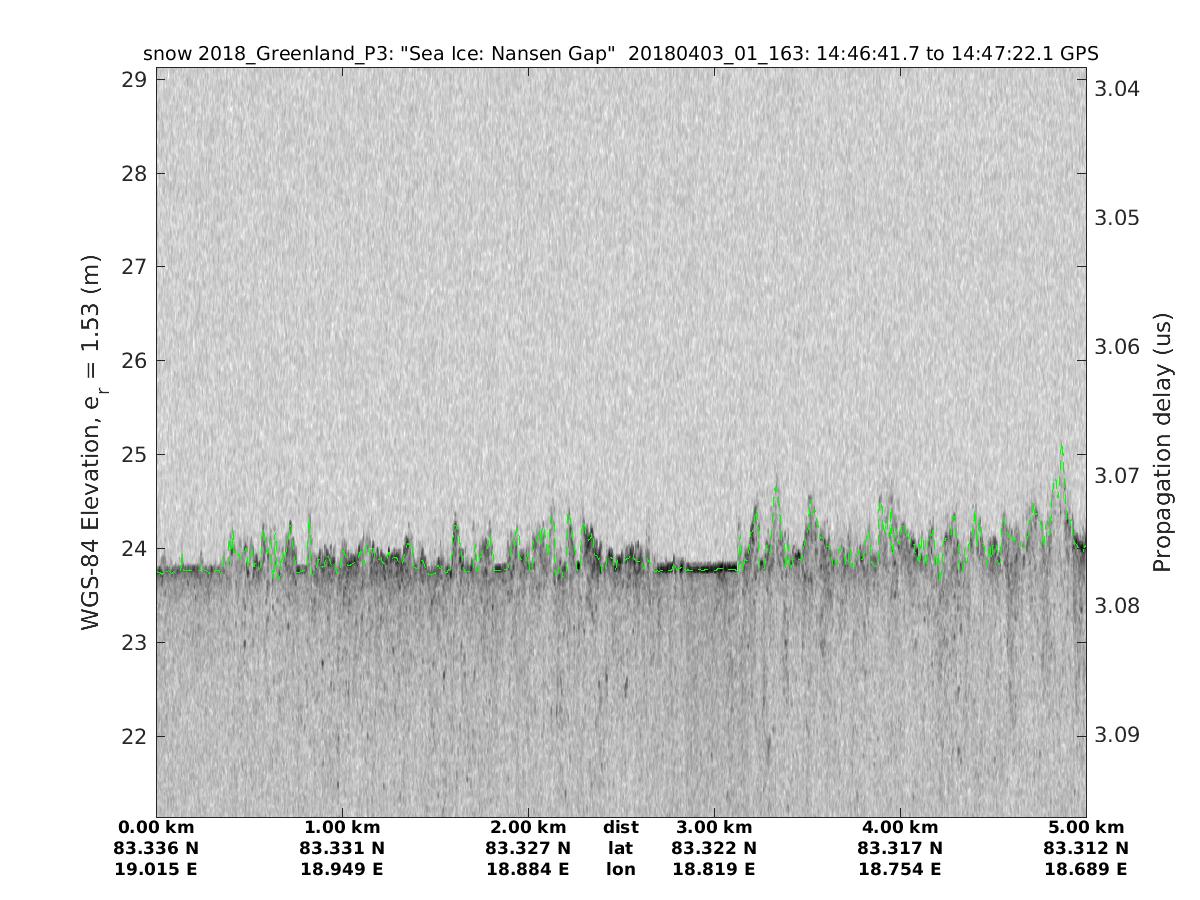Click the plot title text at top

pos(621,53)
